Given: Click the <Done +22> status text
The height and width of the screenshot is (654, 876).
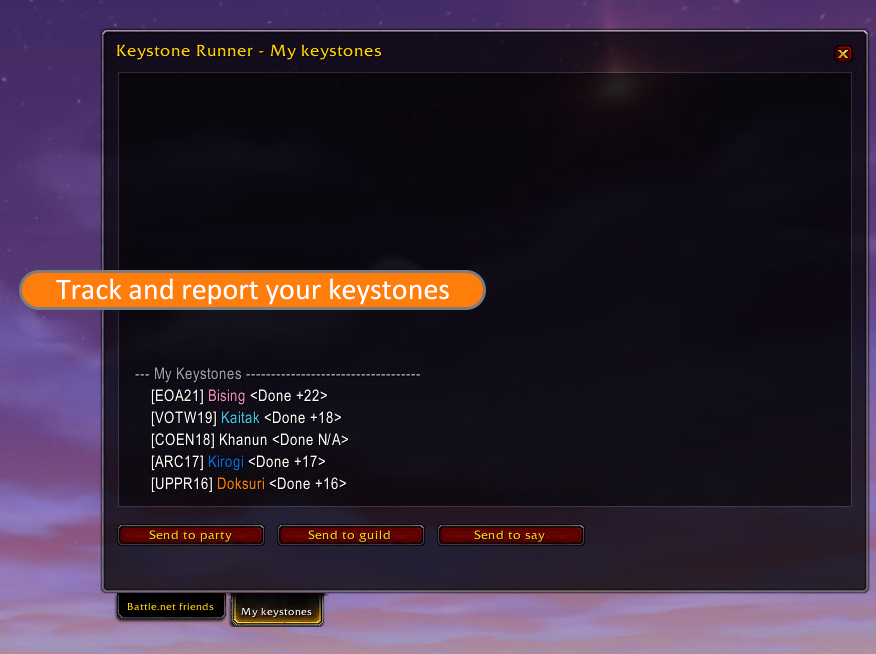Looking at the screenshot, I should [288, 396].
